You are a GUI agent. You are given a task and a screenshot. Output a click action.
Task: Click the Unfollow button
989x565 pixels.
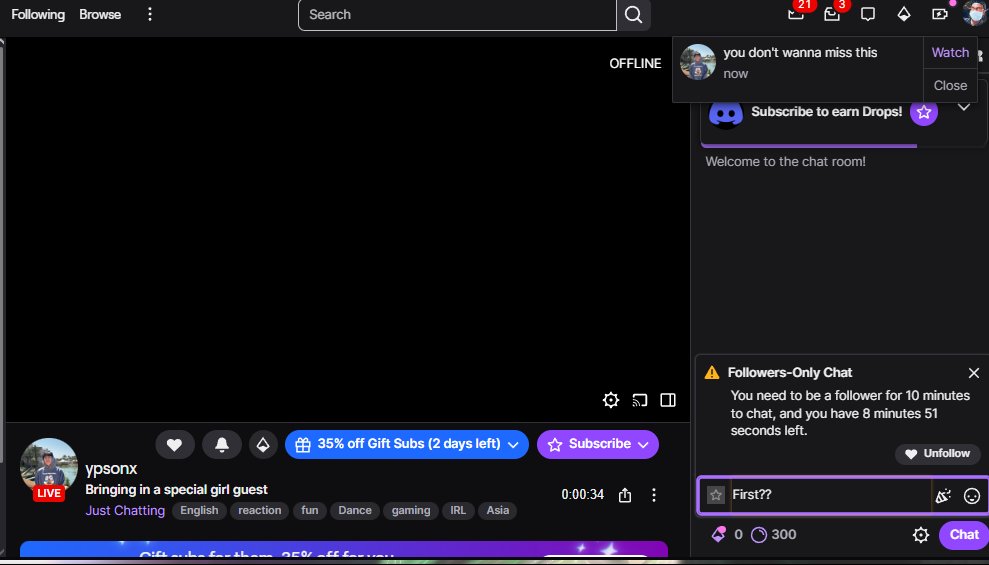[938, 453]
